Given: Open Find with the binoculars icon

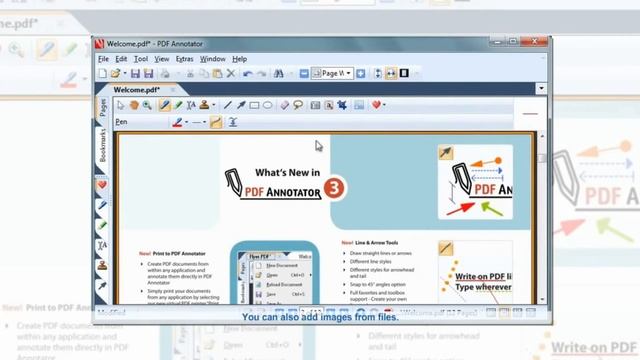Looking at the screenshot, I should point(279,73).
